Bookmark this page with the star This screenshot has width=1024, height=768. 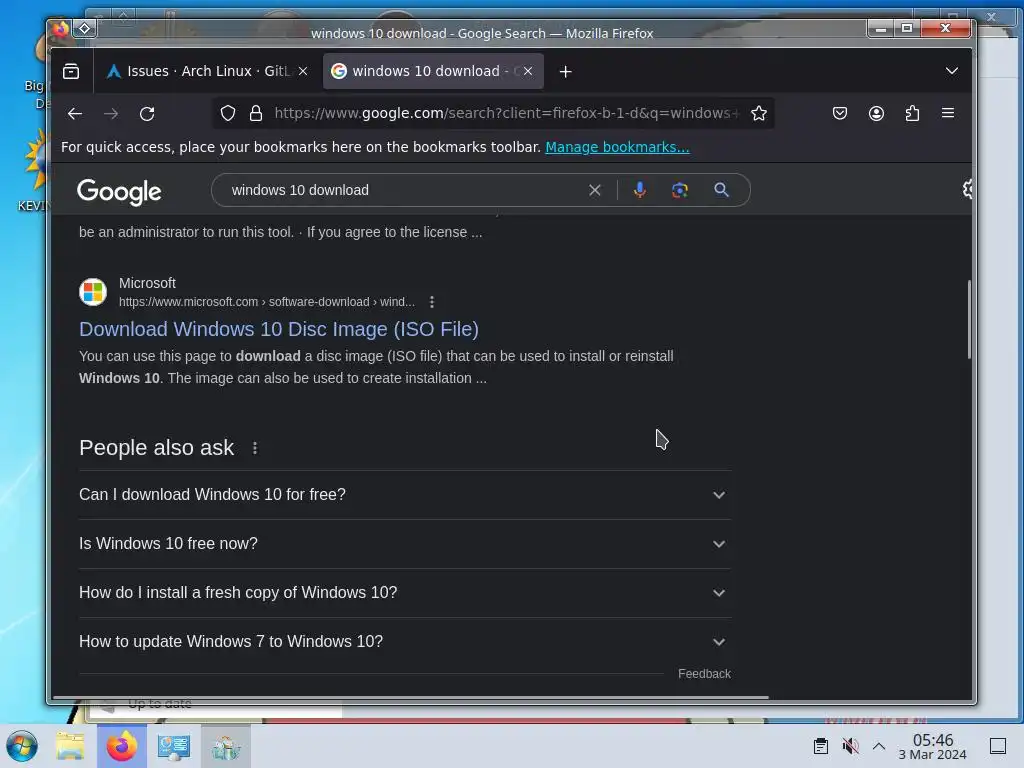[759, 114]
